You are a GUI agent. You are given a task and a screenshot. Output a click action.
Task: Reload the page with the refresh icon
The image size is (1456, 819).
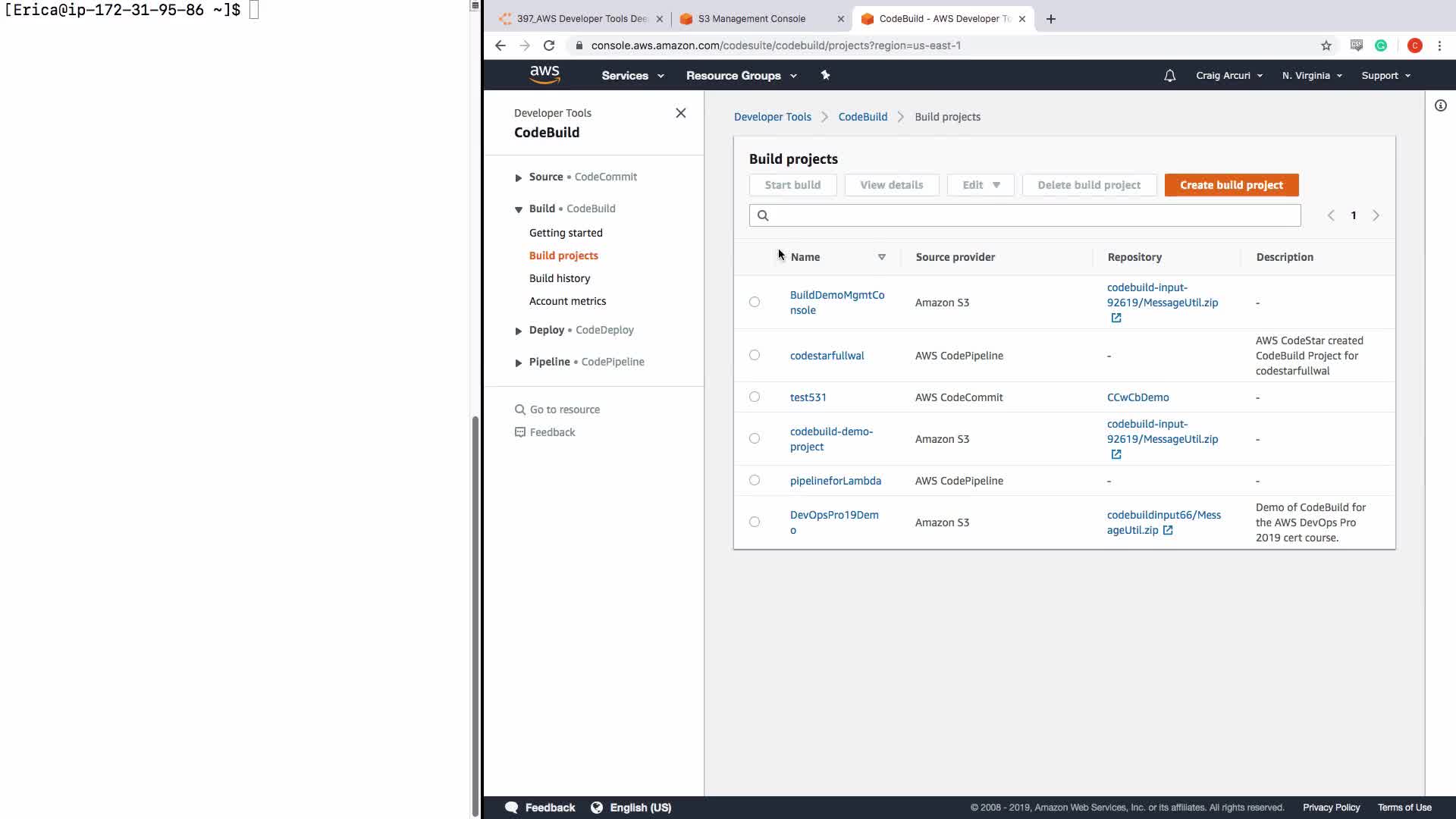point(549,45)
